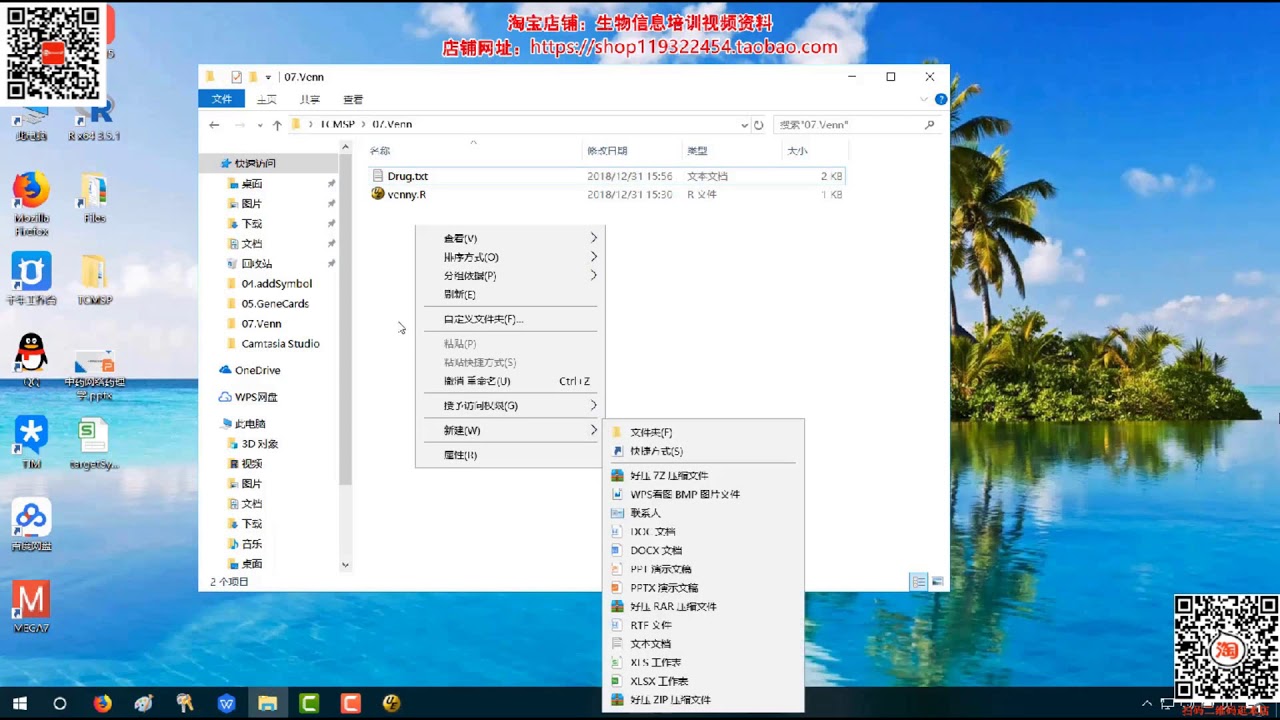Choose 撤消 重命名(U) in the context menu
The image size is (1280, 720).
[x=509, y=381]
